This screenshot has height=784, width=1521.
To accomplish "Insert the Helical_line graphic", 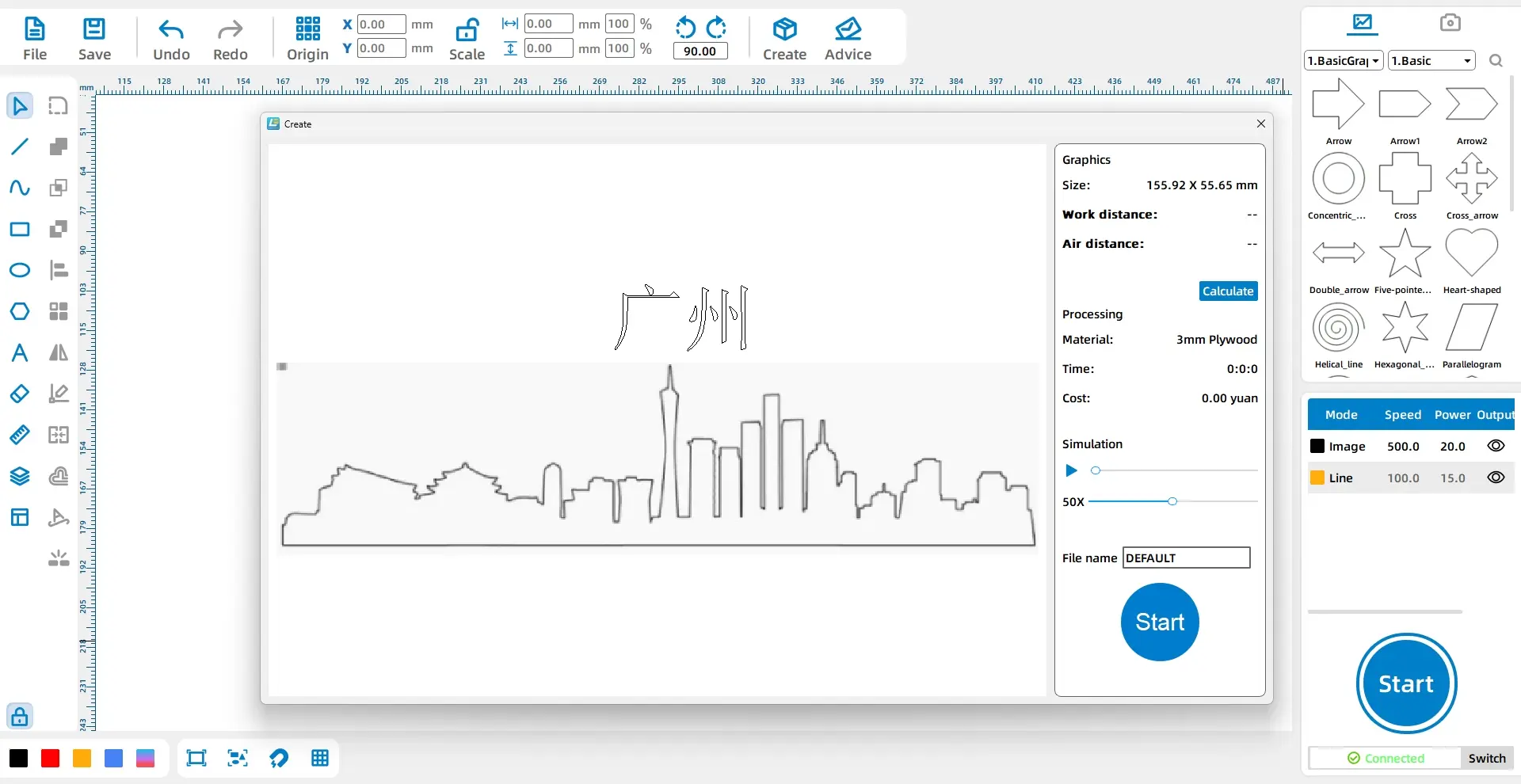I will click(1338, 335).
